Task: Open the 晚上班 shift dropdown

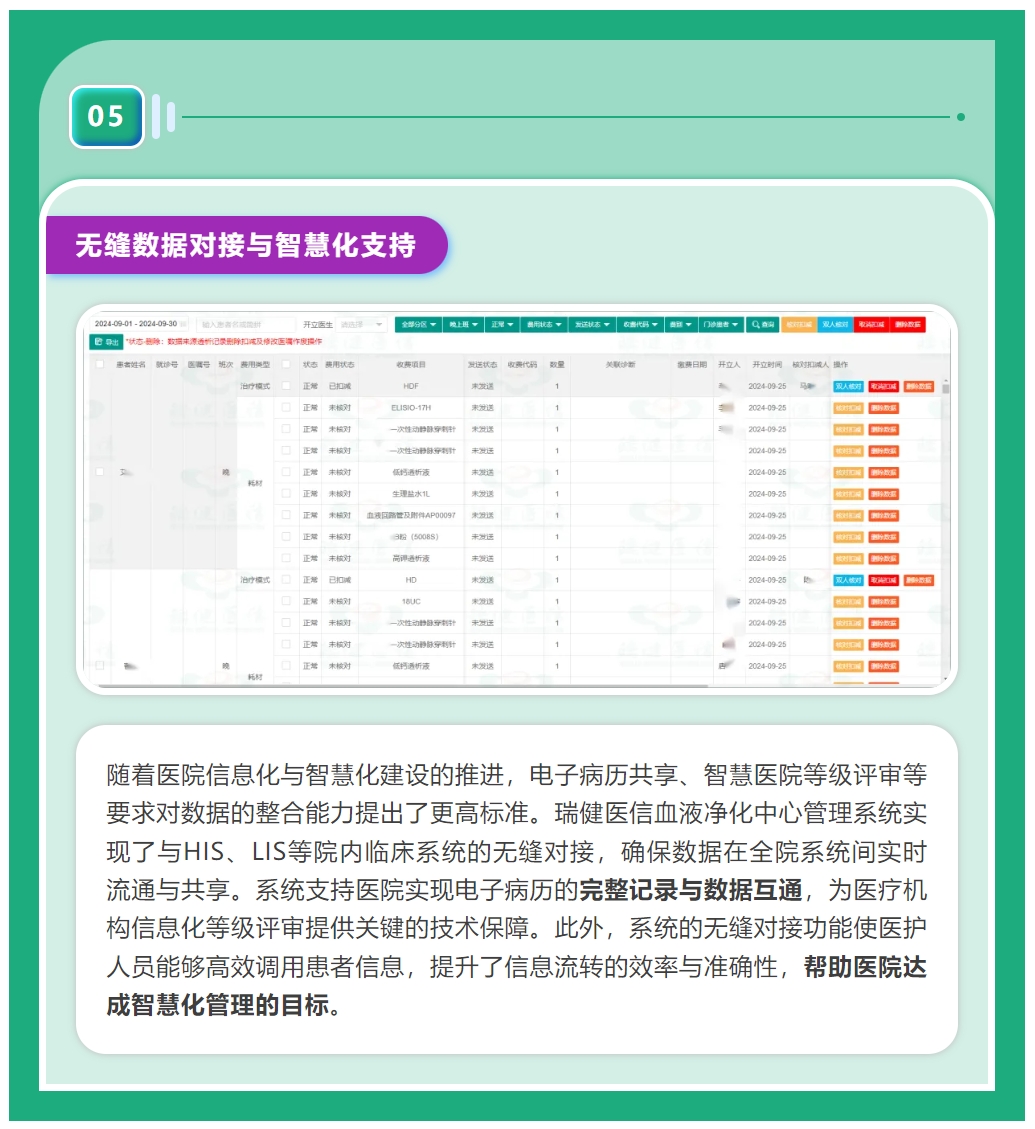Action: coord(463,325)
